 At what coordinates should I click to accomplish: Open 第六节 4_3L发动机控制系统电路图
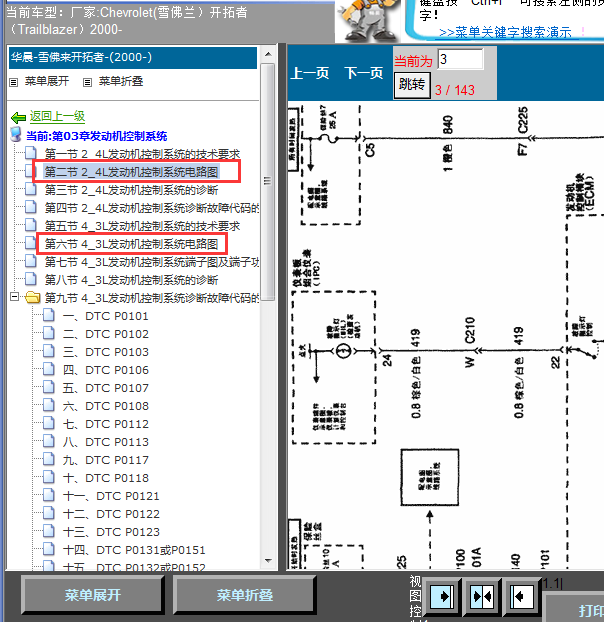(x=131, y=244)
